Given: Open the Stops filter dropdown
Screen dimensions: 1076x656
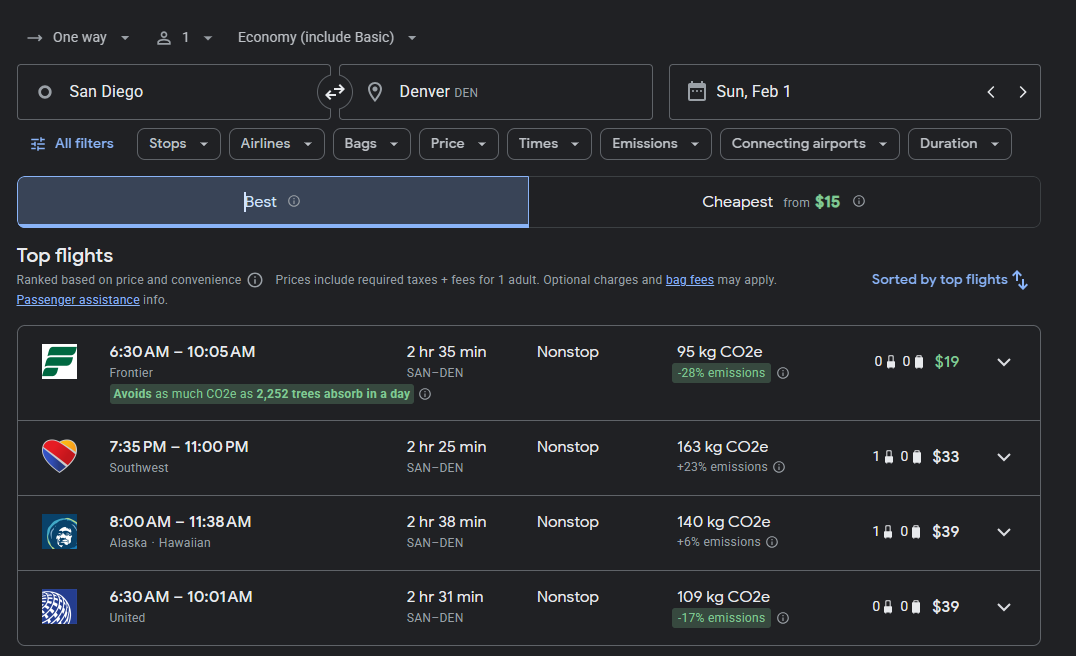Looking at the screenshot, I should click(179, 144).
